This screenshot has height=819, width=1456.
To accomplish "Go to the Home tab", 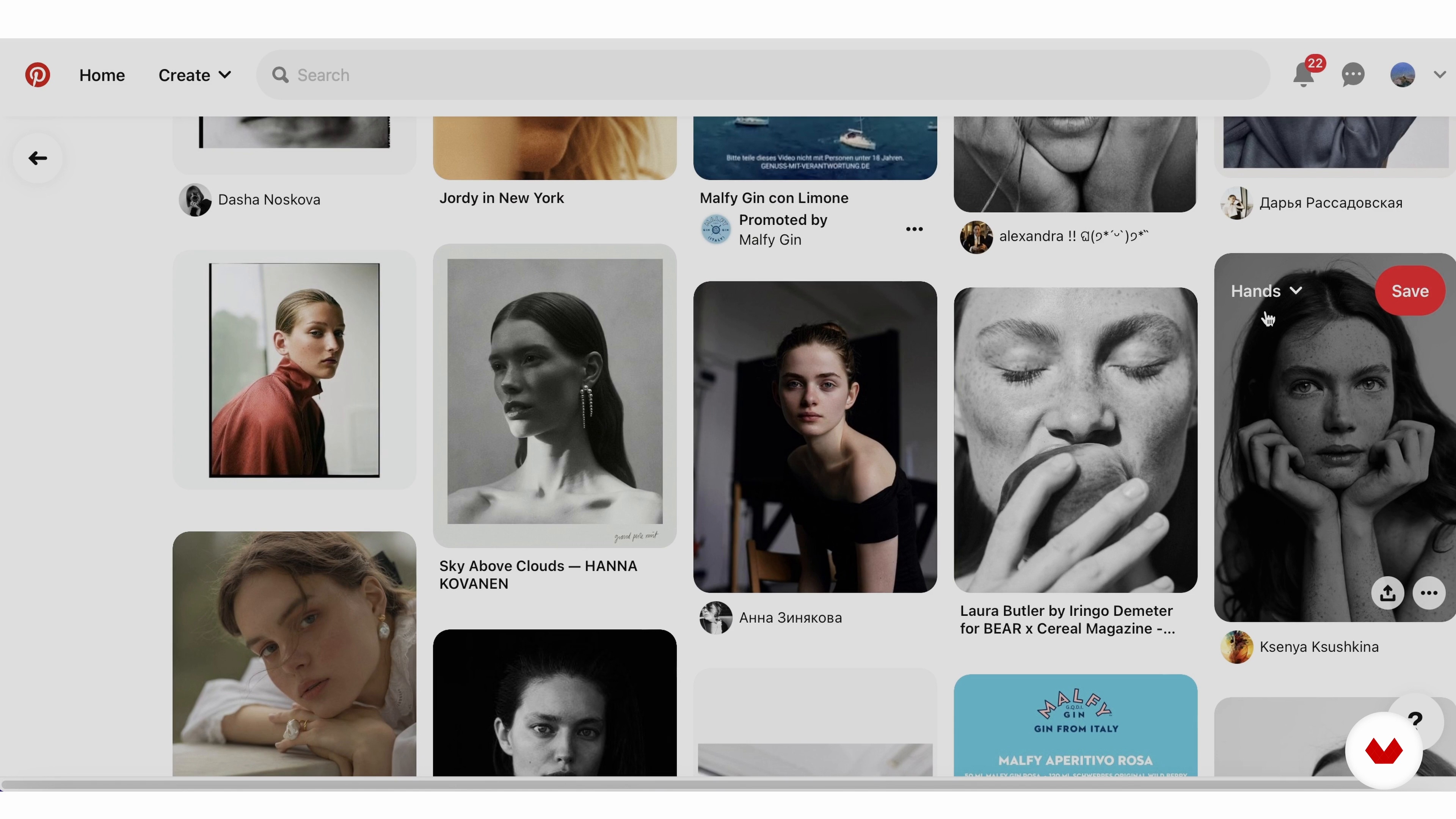I will (102, 75).
